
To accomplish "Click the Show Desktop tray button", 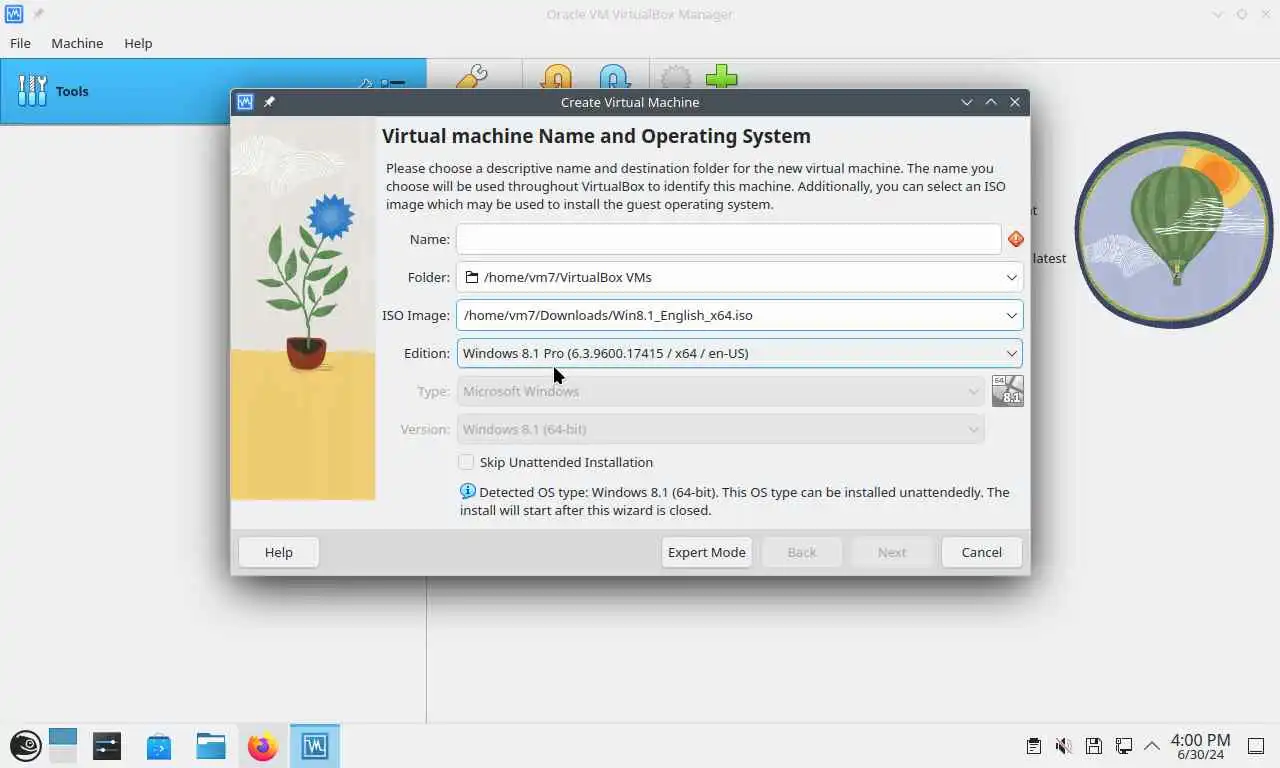I will point(1257,746).
